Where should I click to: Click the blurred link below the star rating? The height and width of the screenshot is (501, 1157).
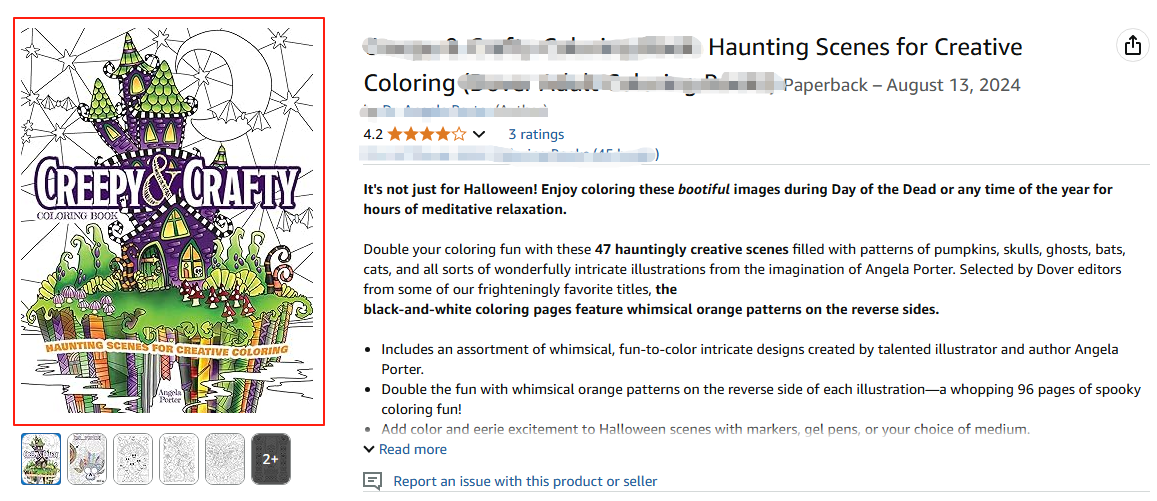coord(510,154)
